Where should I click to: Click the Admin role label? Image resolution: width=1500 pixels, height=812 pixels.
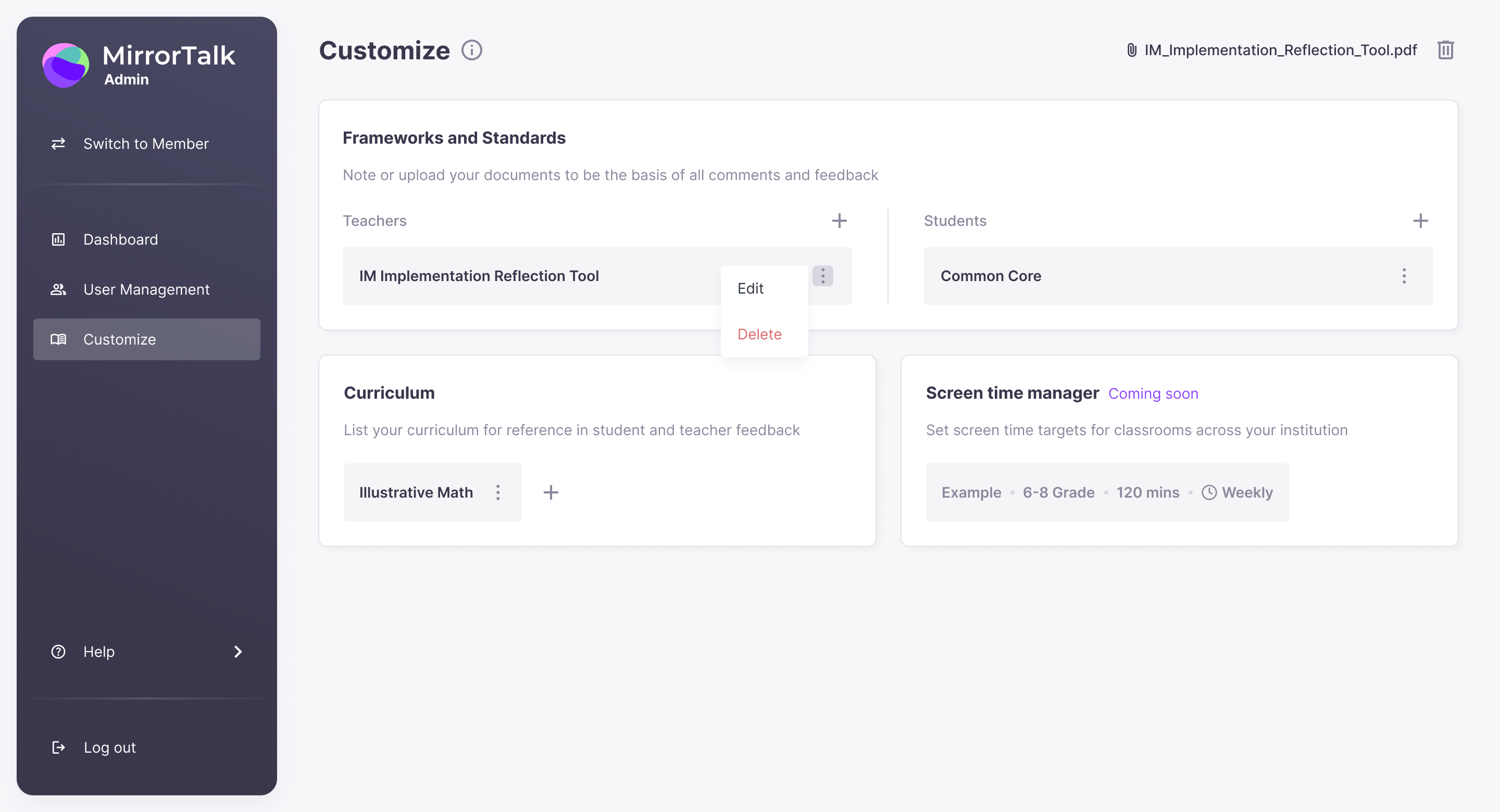click(127, 79)
